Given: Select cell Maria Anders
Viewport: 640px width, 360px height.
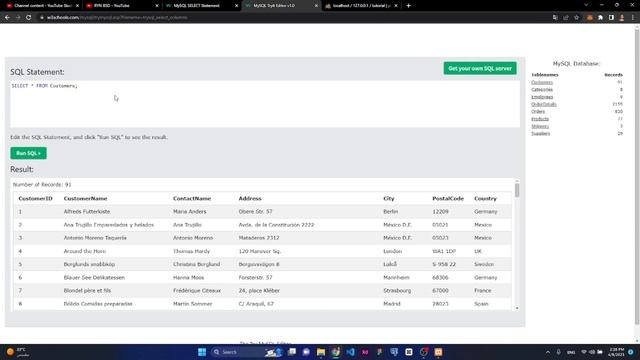Looking at the screenshot, I should coord(189,211).
